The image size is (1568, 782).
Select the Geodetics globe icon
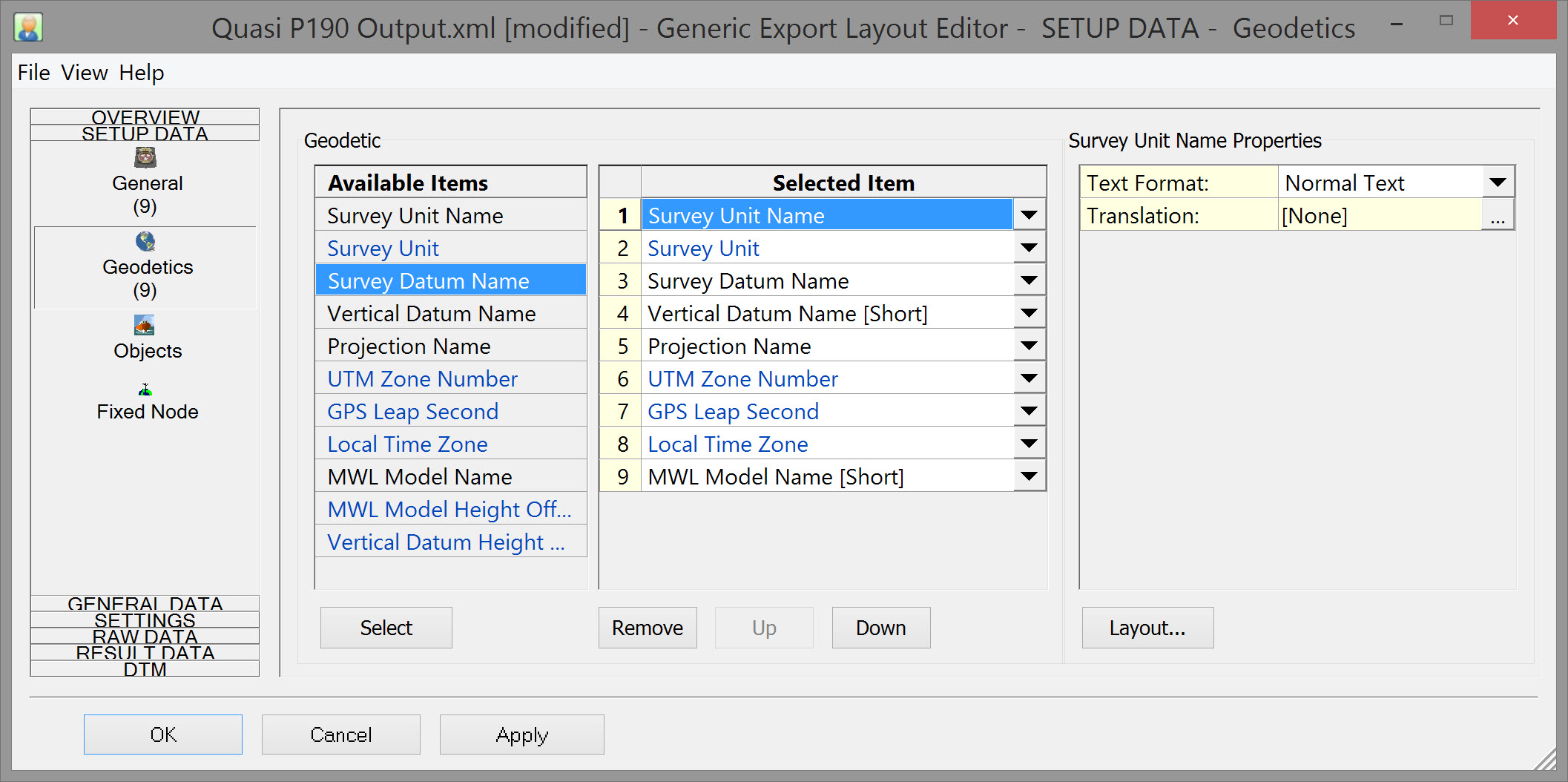(145, 242)
